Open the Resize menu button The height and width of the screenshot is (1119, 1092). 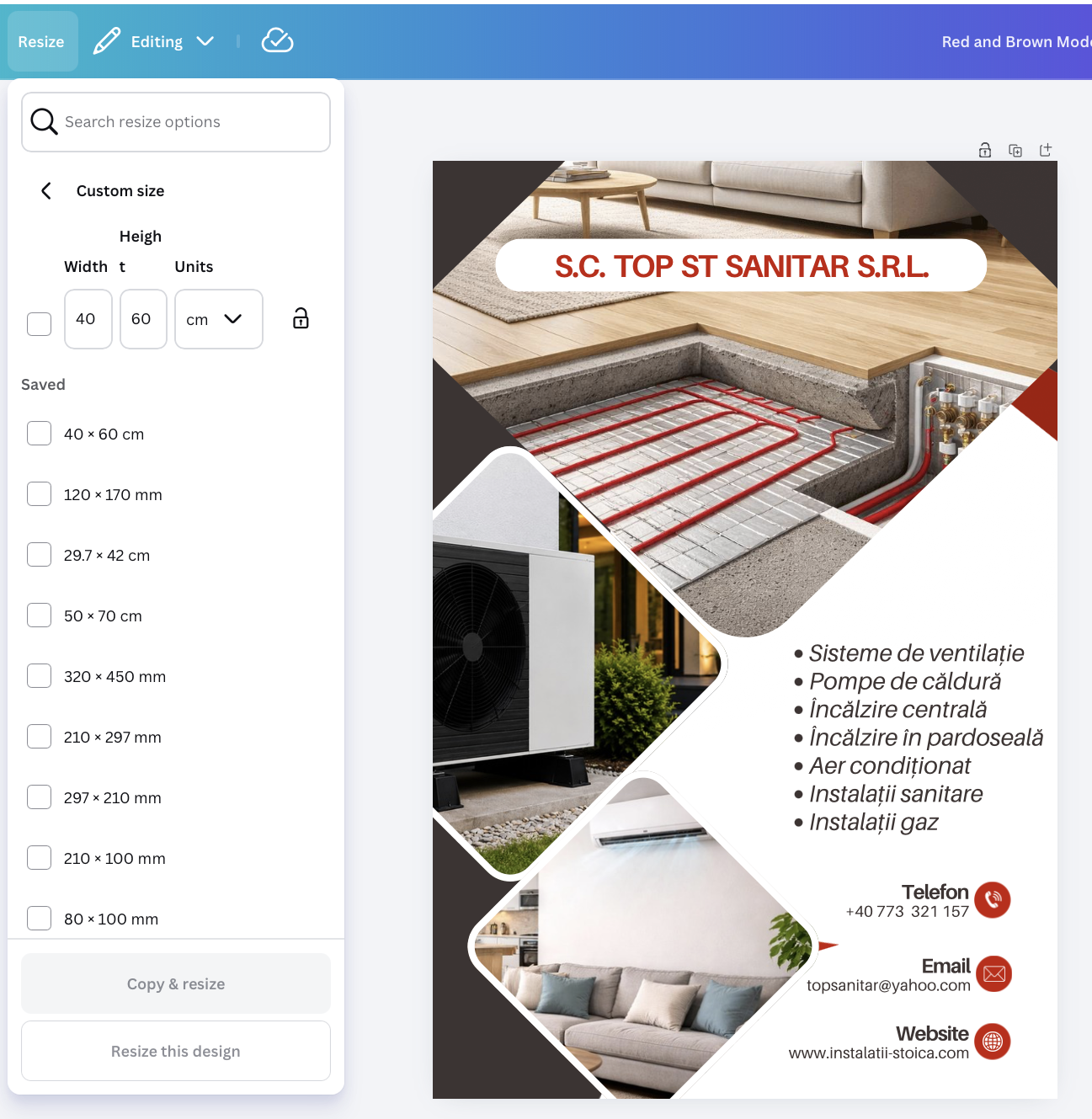tap(42, 41)
